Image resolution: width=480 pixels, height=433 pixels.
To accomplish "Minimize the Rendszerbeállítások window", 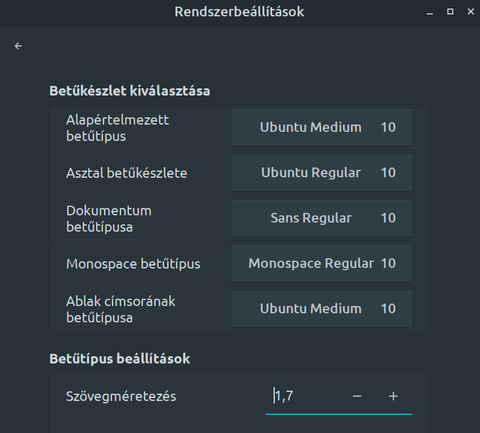I will coord(430,12).
